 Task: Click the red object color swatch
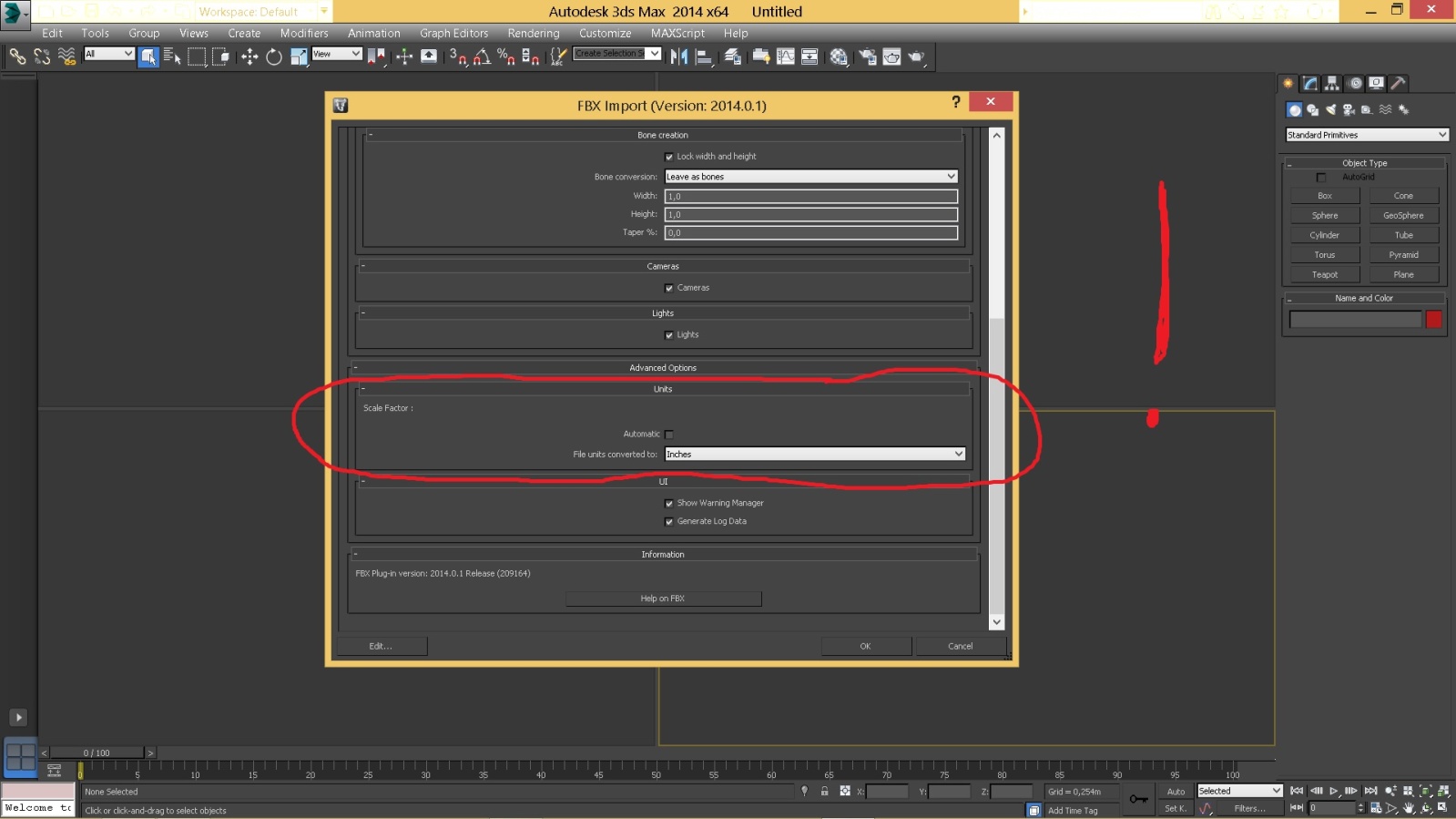[x=1434, y=319]
